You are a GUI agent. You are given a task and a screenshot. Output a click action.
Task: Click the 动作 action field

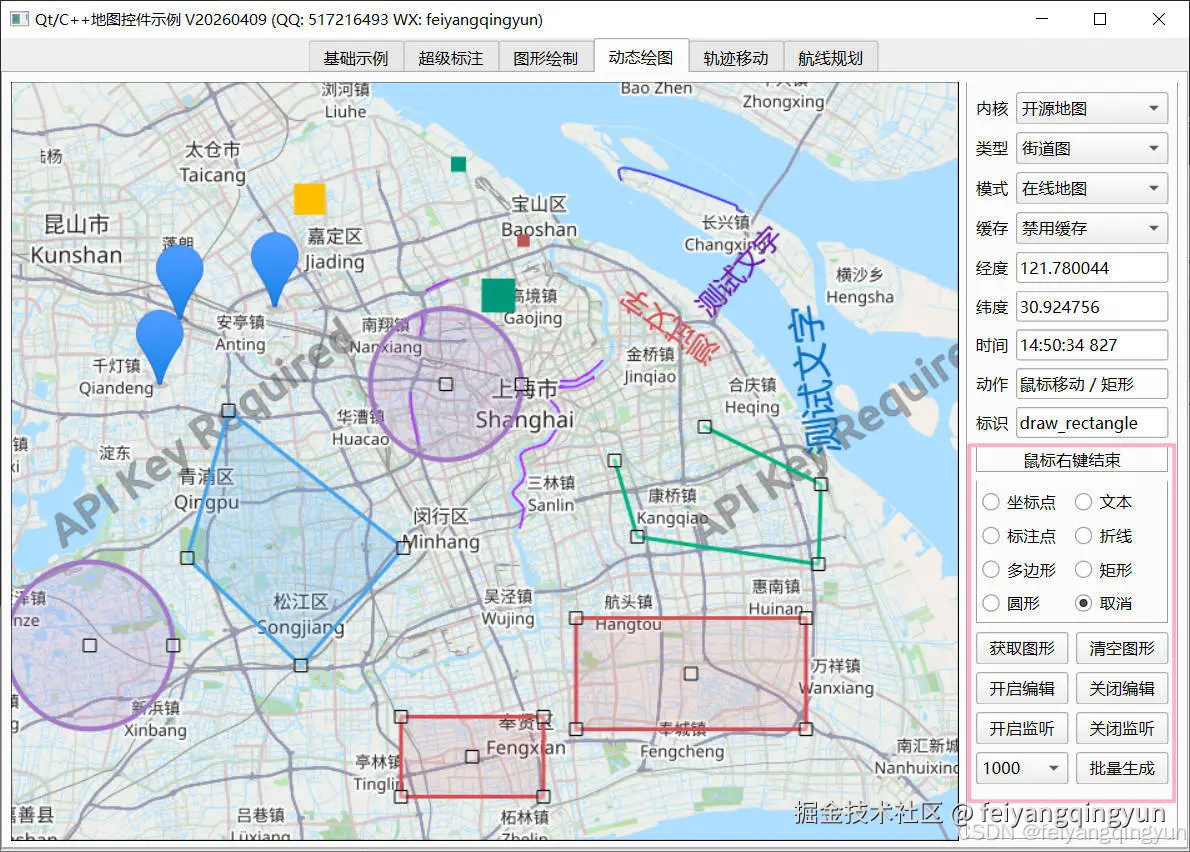[x=1091, y=384]
